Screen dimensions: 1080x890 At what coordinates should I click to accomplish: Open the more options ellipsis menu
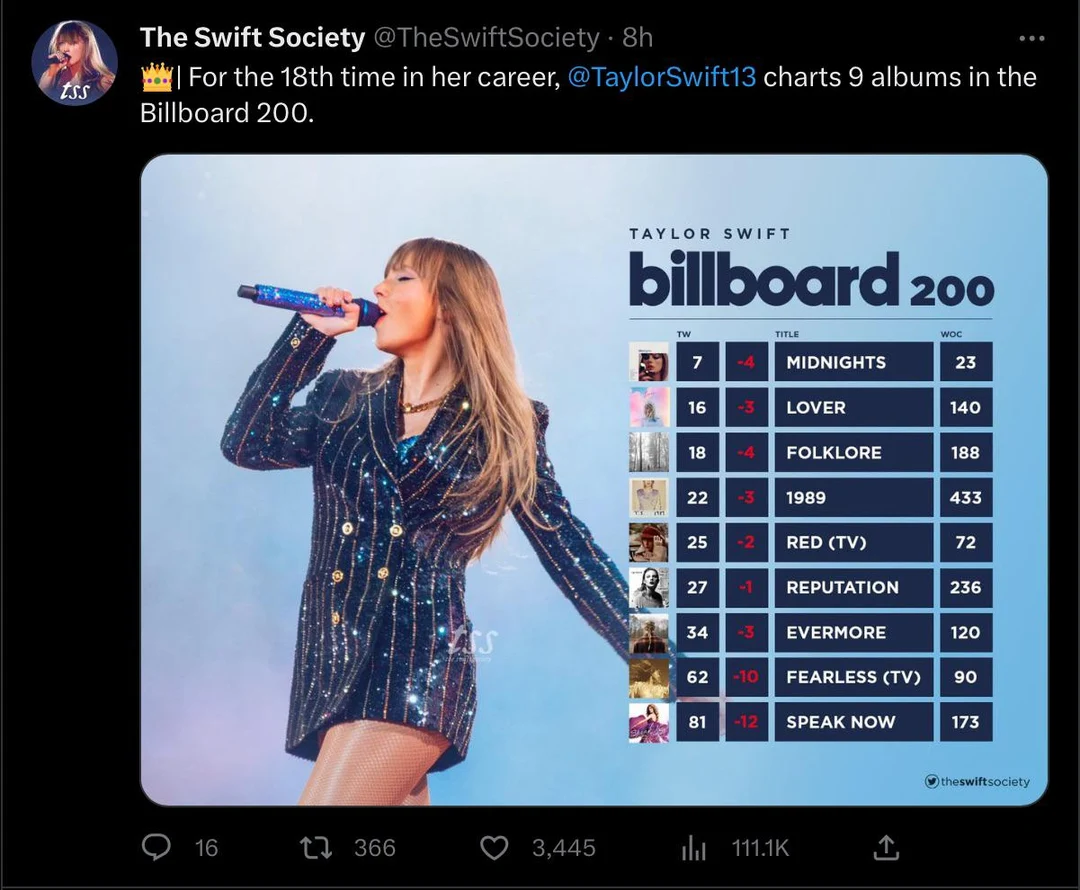[x=1030, y=38]
